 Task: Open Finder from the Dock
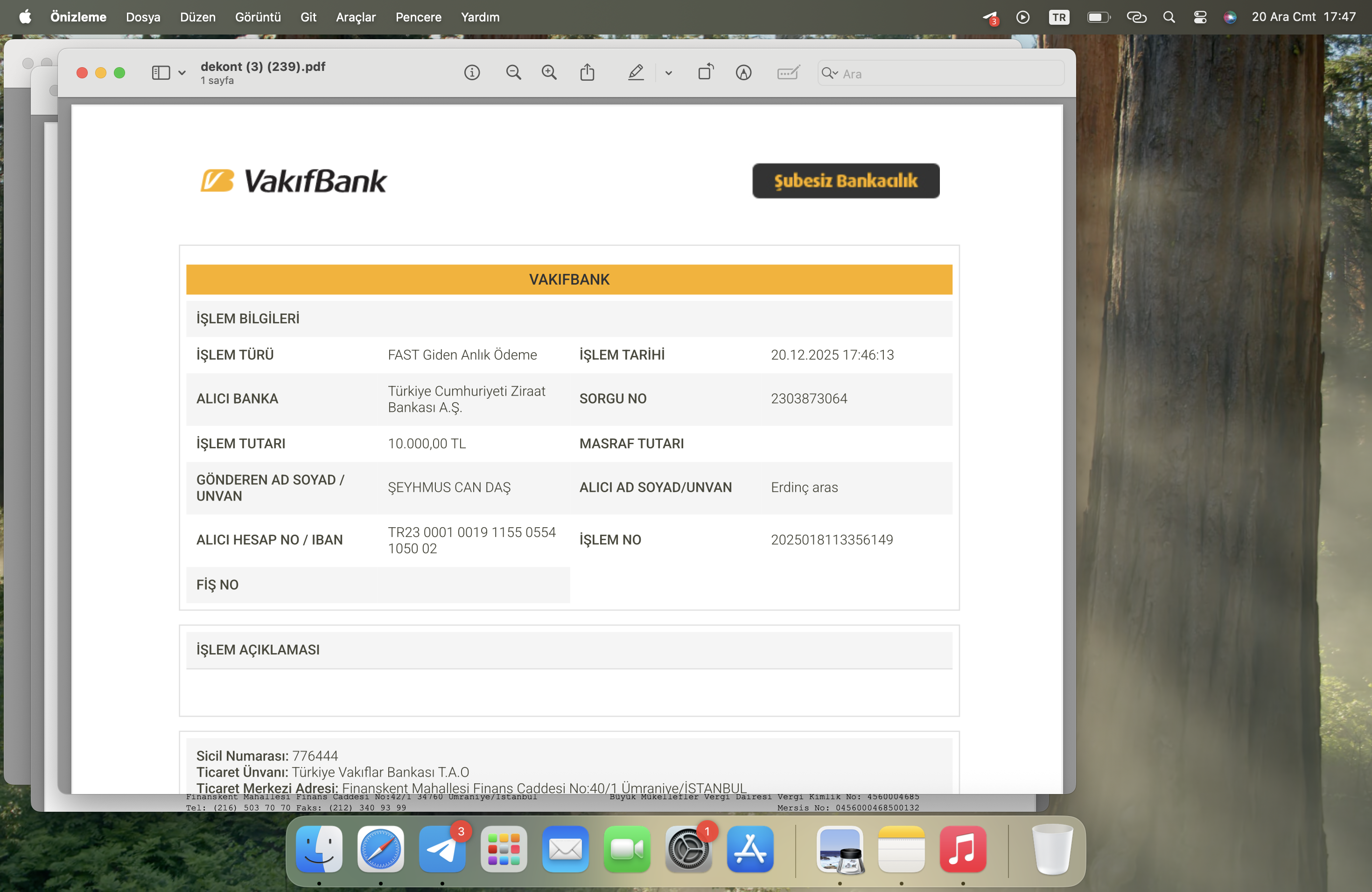[319, 848]
